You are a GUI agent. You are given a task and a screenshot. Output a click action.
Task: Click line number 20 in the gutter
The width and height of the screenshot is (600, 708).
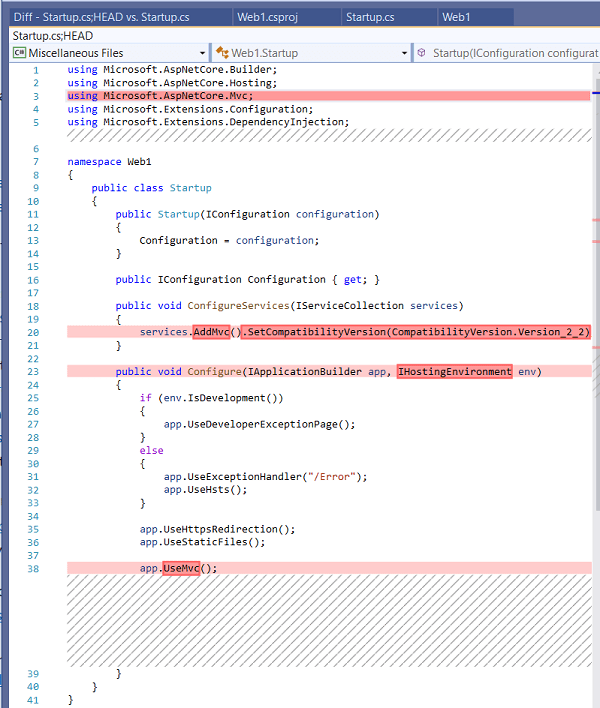tap(33, 333)
